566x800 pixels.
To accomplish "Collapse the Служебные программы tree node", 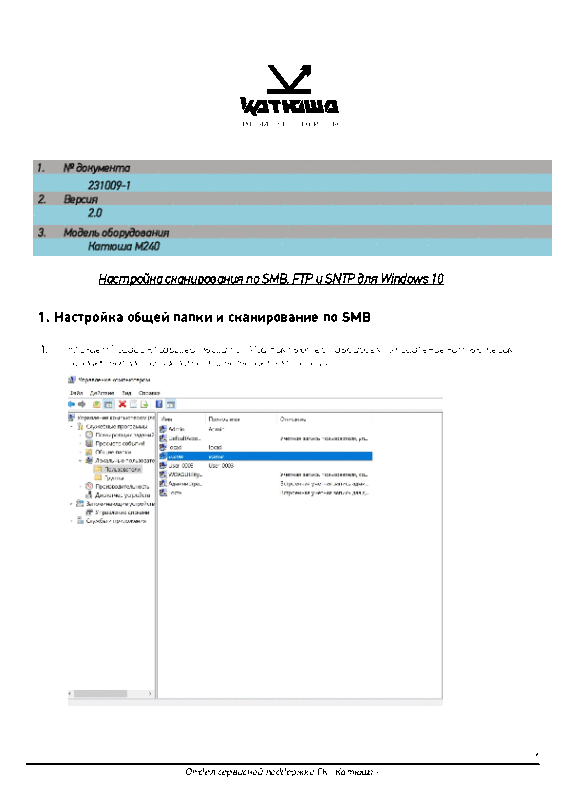I will (x=71, y=426).
